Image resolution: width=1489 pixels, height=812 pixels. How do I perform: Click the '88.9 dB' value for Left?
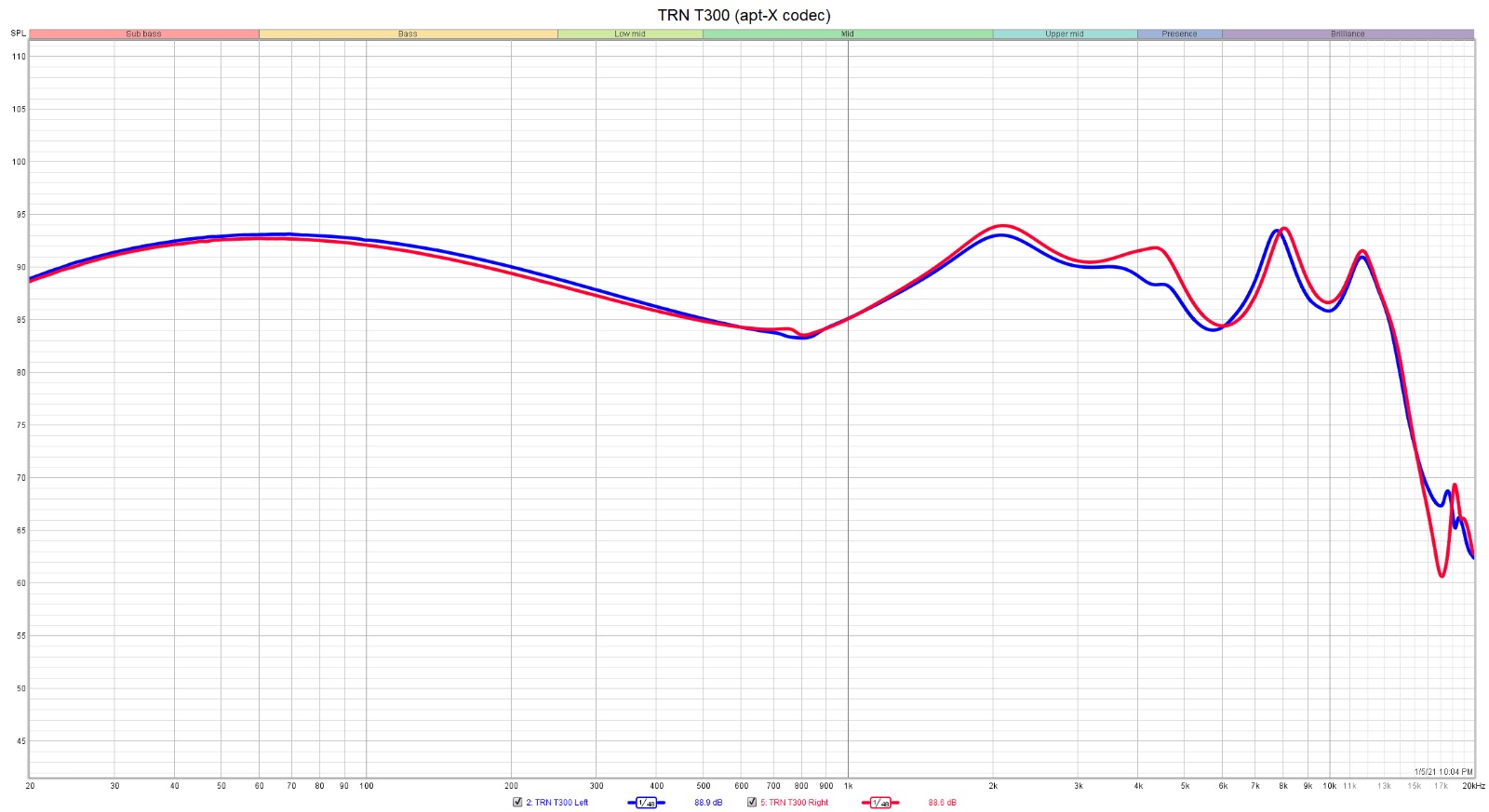click(x=708, y=803)
